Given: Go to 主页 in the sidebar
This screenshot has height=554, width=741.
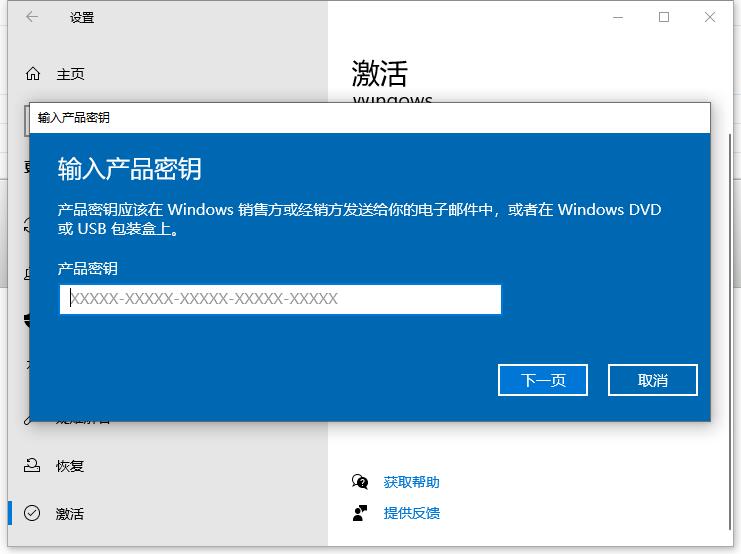Looking at the screenshot, I should (70, 74).
